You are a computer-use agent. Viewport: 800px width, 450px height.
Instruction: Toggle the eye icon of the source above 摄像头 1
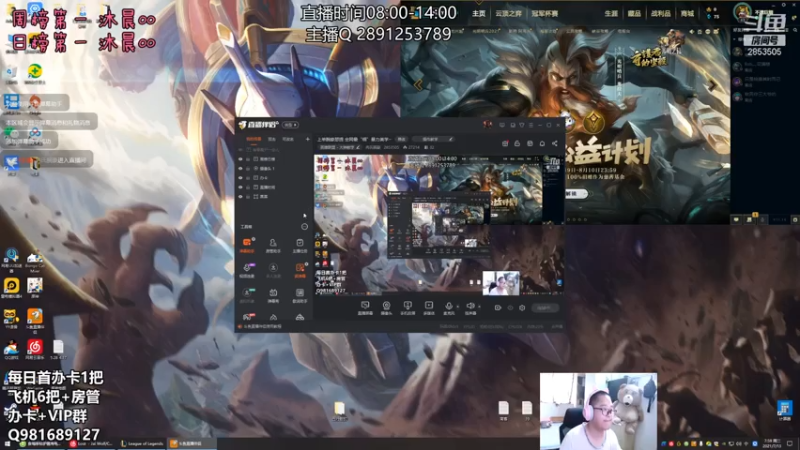coord(241,159)
